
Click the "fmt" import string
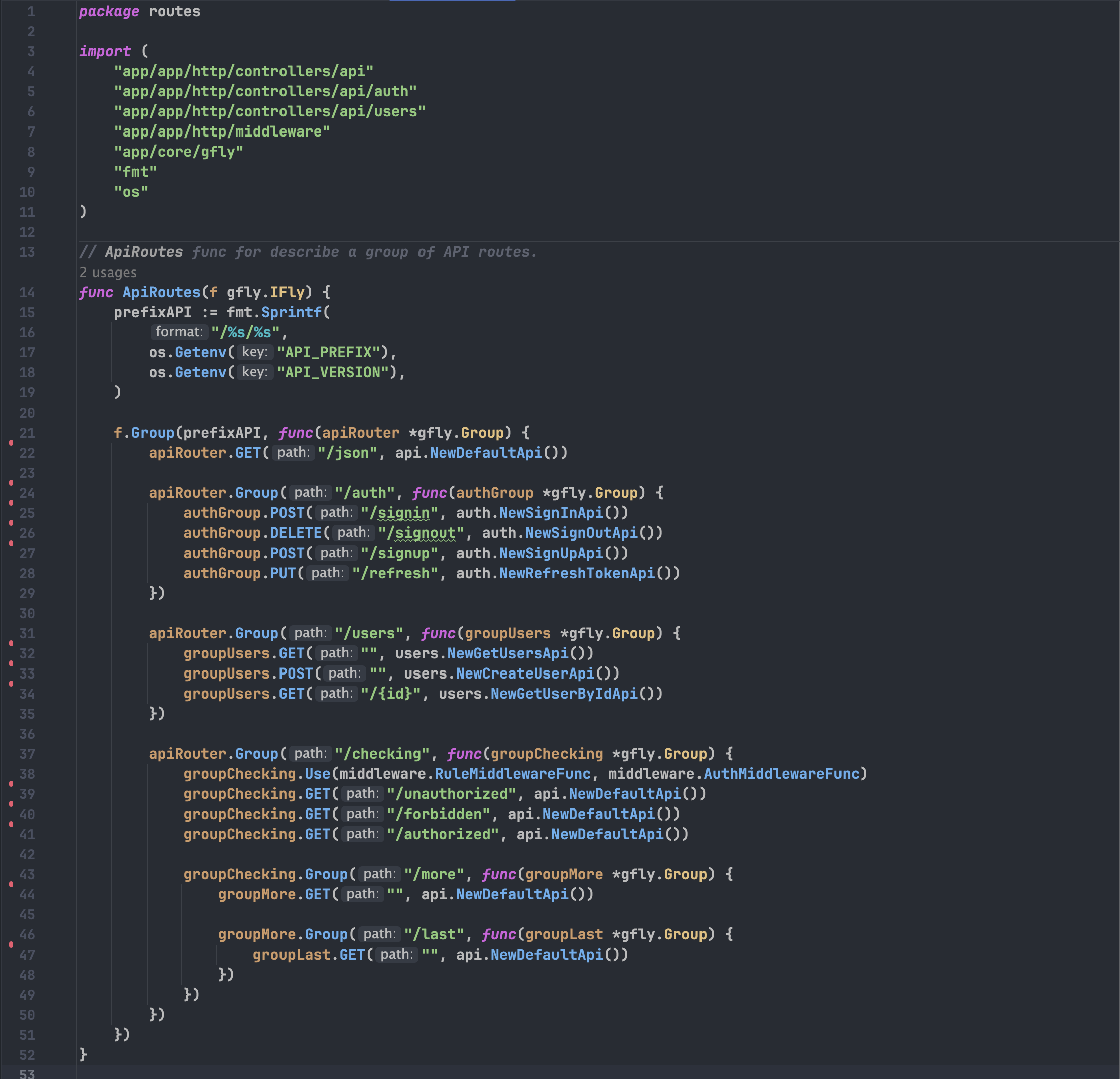[135, 172]
